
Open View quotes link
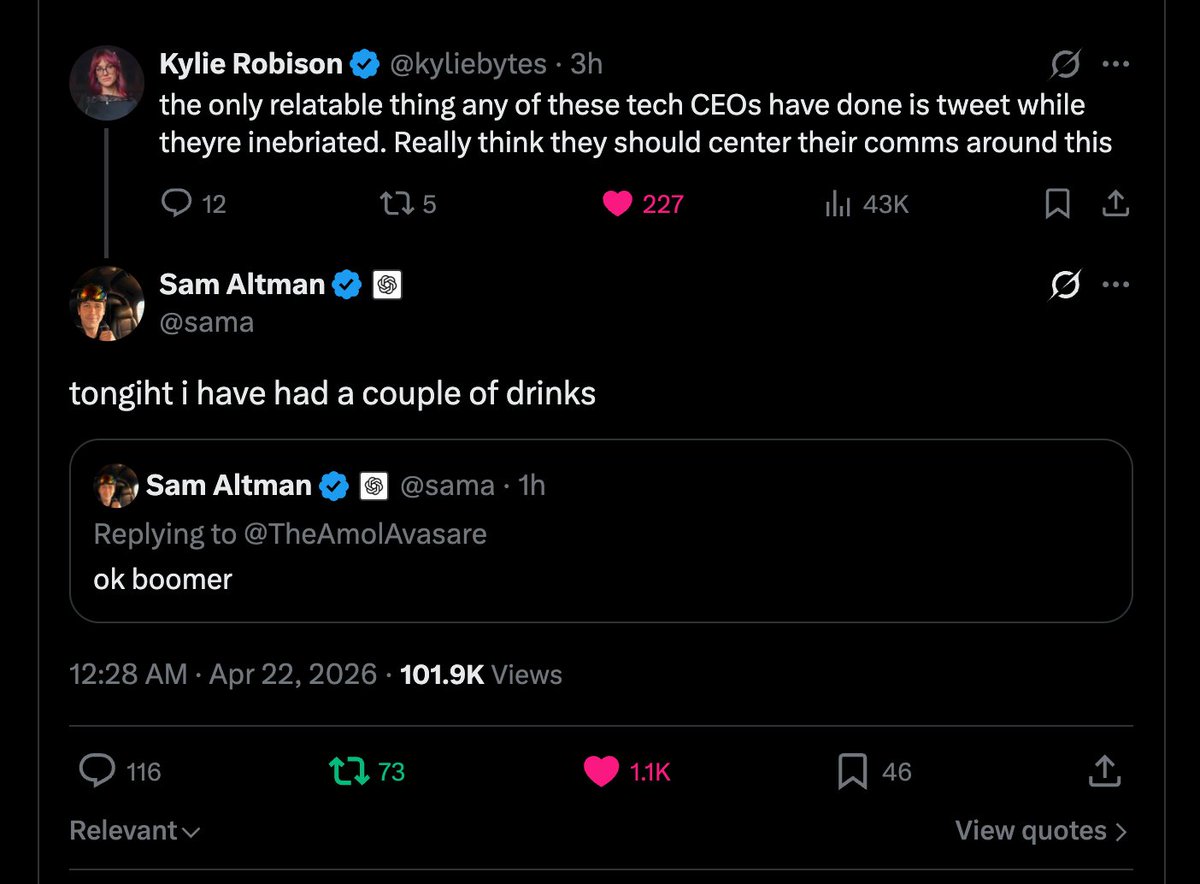[x=1041, y=831]
